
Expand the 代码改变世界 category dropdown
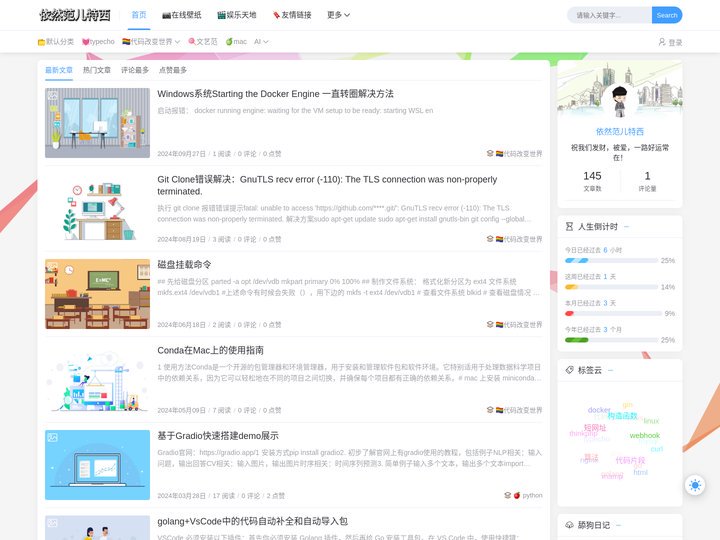pyautogui.click(x=151, y=42)
